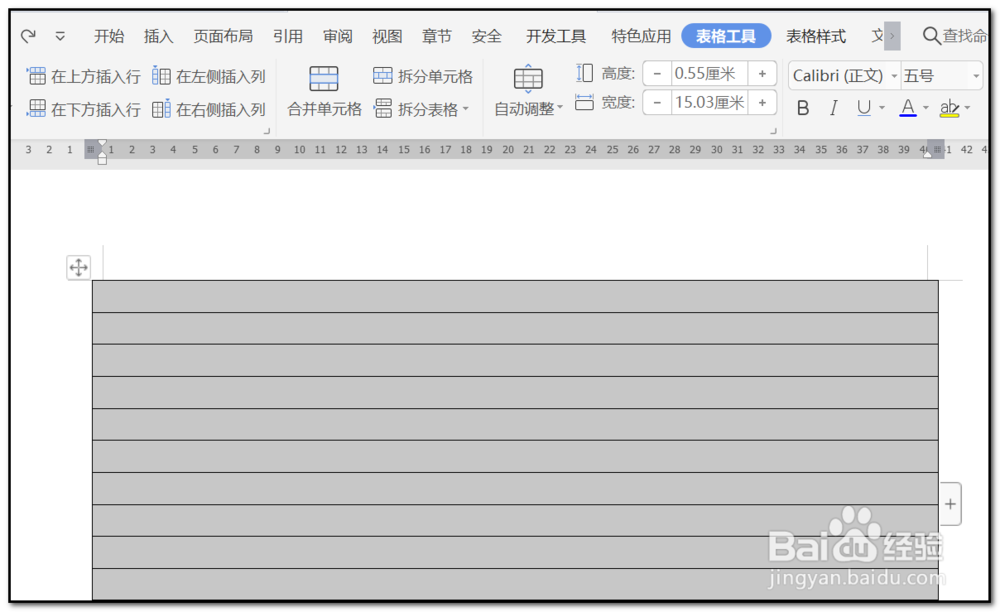Open the 自动调整 dropdown
Screen dimensions: 1000x612
(x=527, y=90)
